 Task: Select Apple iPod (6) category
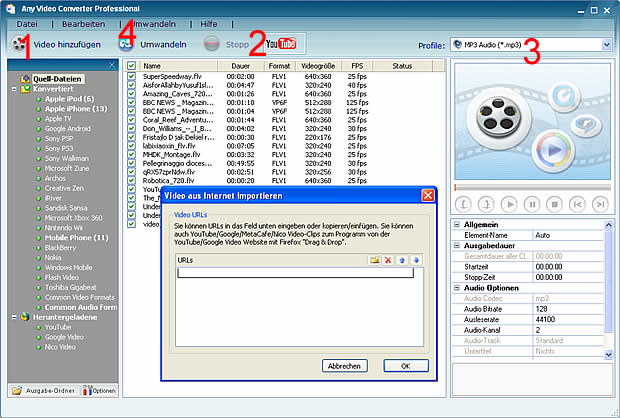69,99
